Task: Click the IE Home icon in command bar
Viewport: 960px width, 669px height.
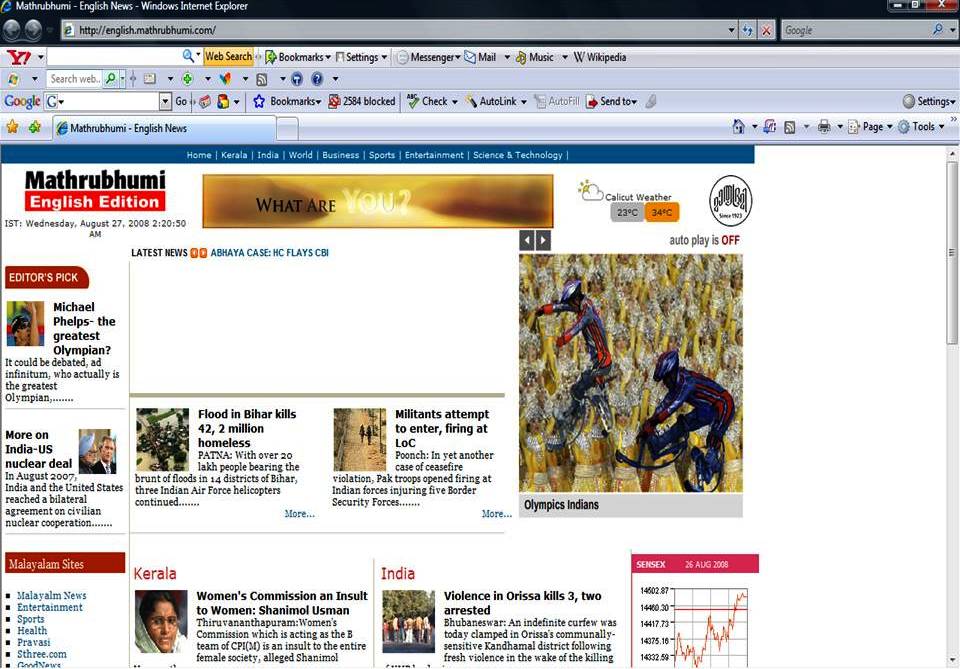Action: [738, 127]
